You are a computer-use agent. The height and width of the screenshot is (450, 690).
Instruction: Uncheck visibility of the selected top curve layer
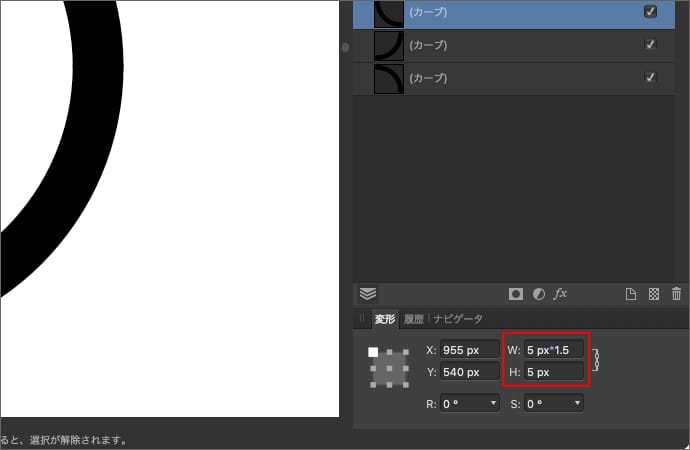point(651,12)
